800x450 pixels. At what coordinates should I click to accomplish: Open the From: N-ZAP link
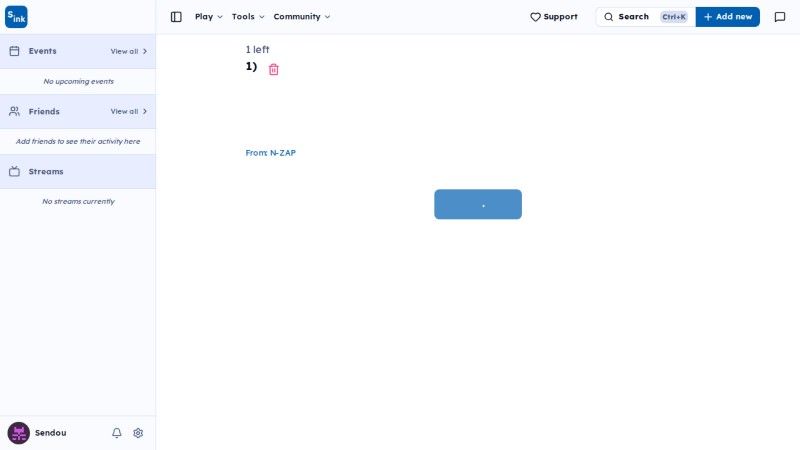pyautogui.click(x=270, y=153)
